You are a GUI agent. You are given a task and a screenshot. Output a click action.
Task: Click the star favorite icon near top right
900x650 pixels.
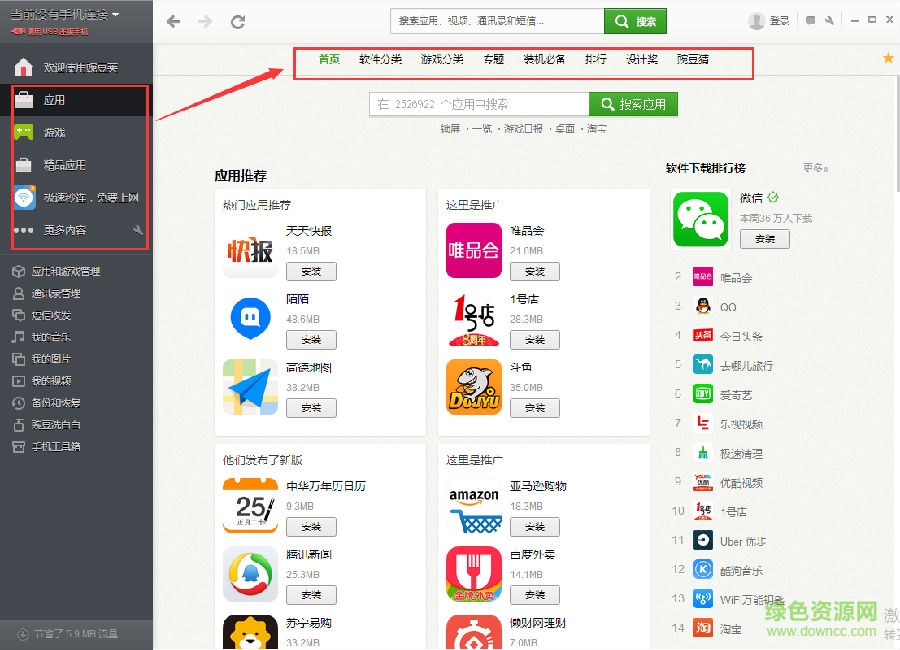pos(886,59)
